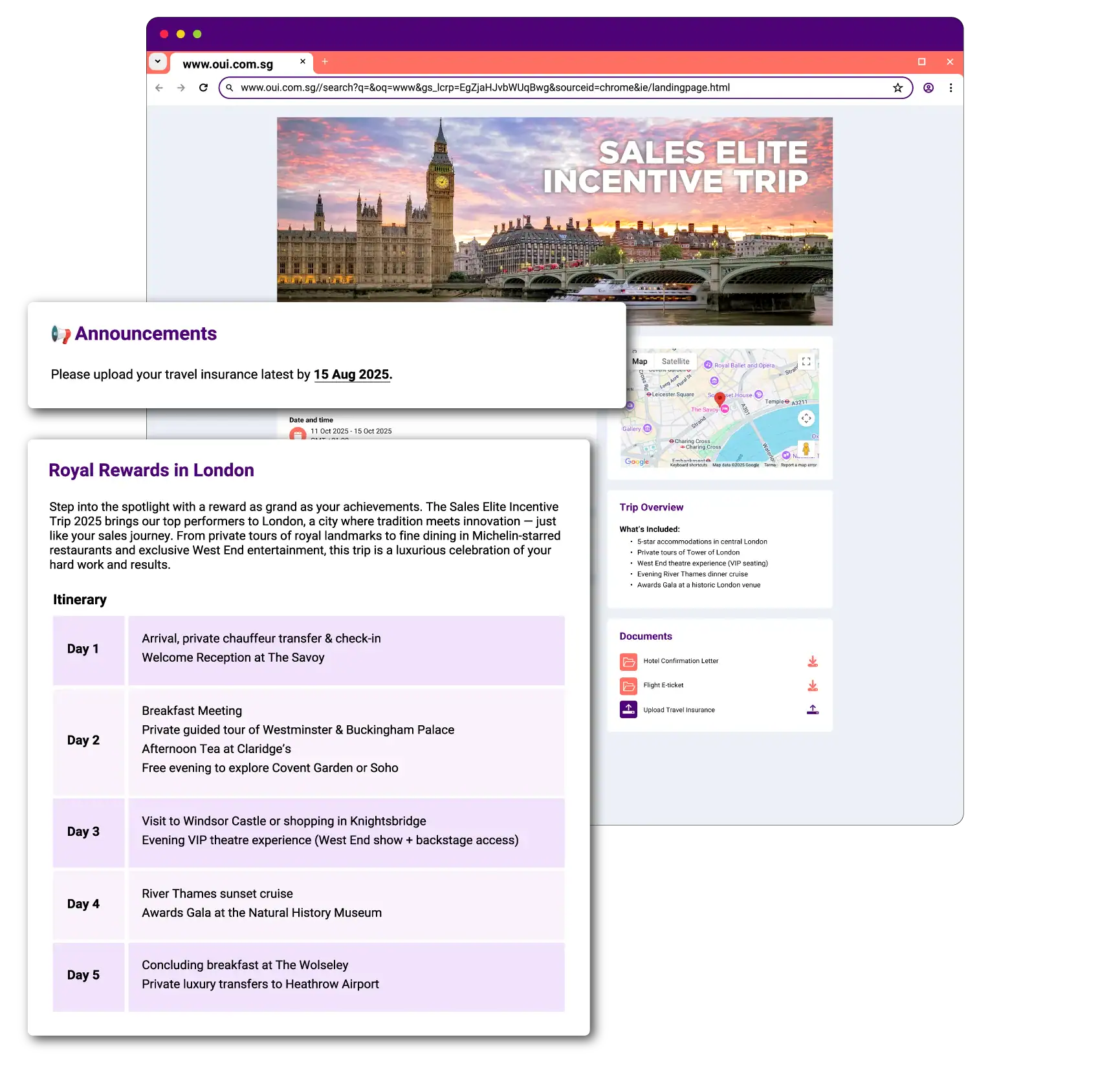Click upload arrow beside Upload Travel Insurance

[x=813, y=710]
